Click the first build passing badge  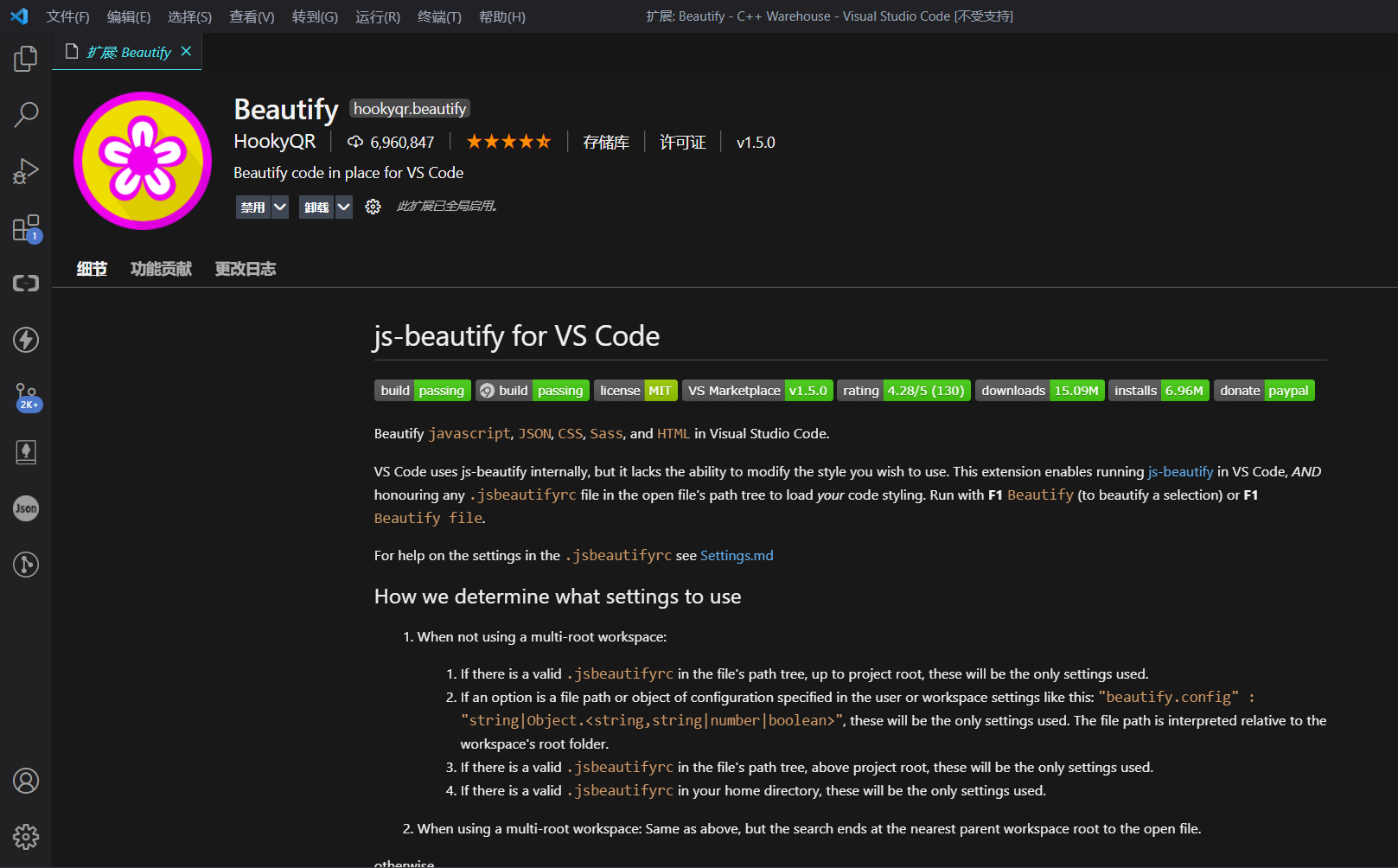[423, 391]
